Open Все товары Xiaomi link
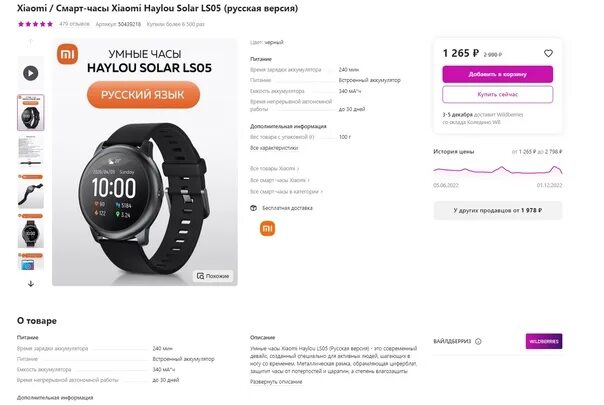The width and height of the screenshot is (604, 405). pos(274,169)
